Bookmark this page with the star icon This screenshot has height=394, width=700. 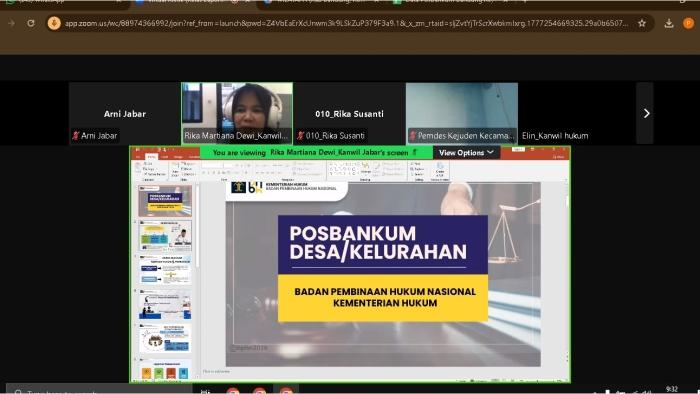click(x=642, y=23)
